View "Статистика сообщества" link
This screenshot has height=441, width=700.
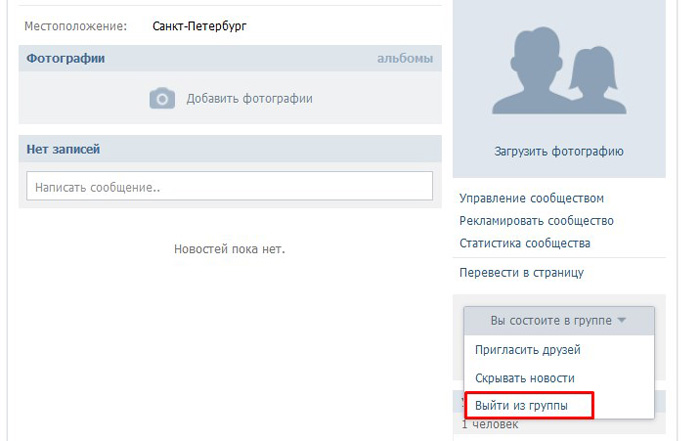pyautogui.click(x=524, y=243)
